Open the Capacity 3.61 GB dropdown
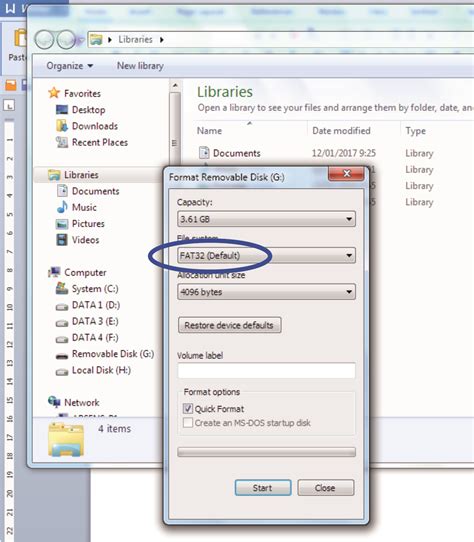 [266, 219]
